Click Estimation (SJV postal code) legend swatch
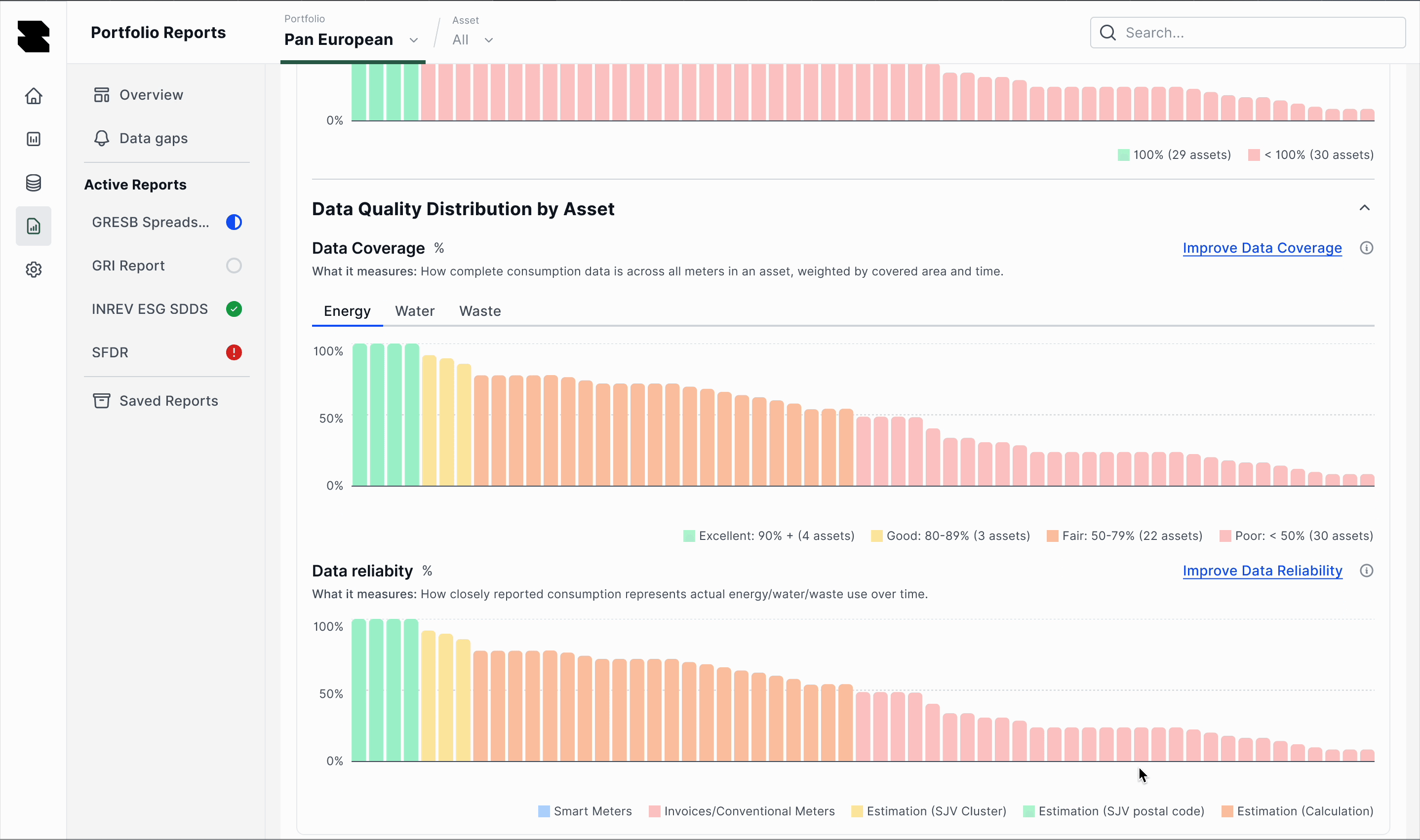Viewport: 1420px width, 840px height. click(x=1028, y=811)
